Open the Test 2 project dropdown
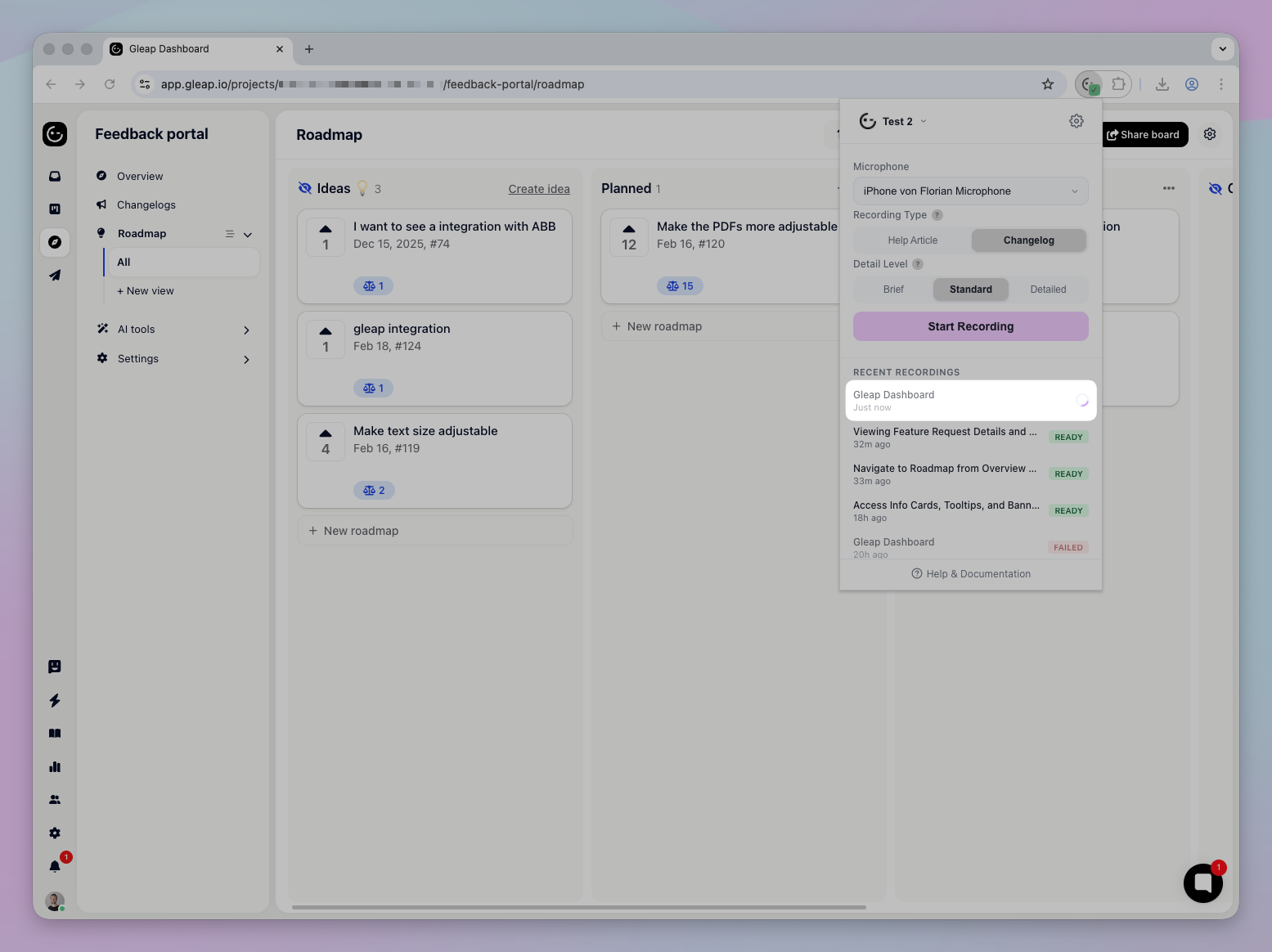1272x952 pixels. pos(894,121)
